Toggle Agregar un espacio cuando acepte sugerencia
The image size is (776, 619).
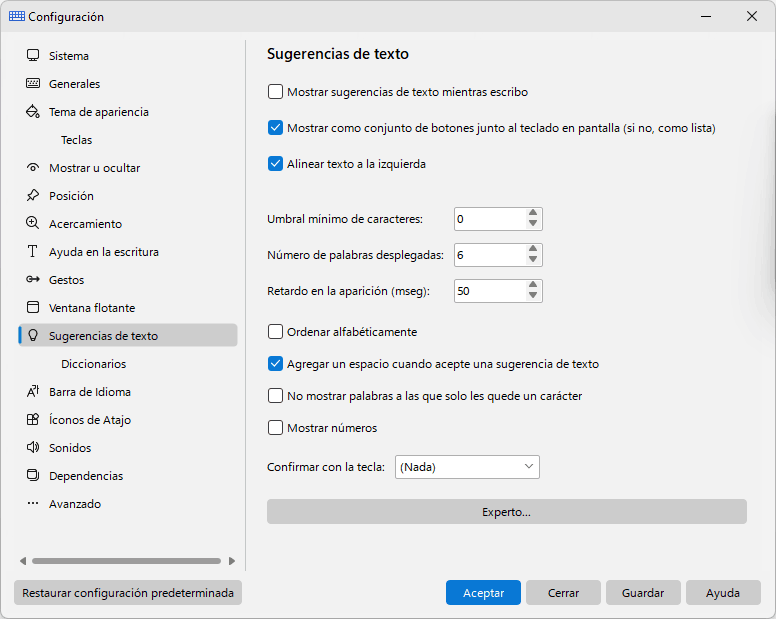click(x=275, y=364)
